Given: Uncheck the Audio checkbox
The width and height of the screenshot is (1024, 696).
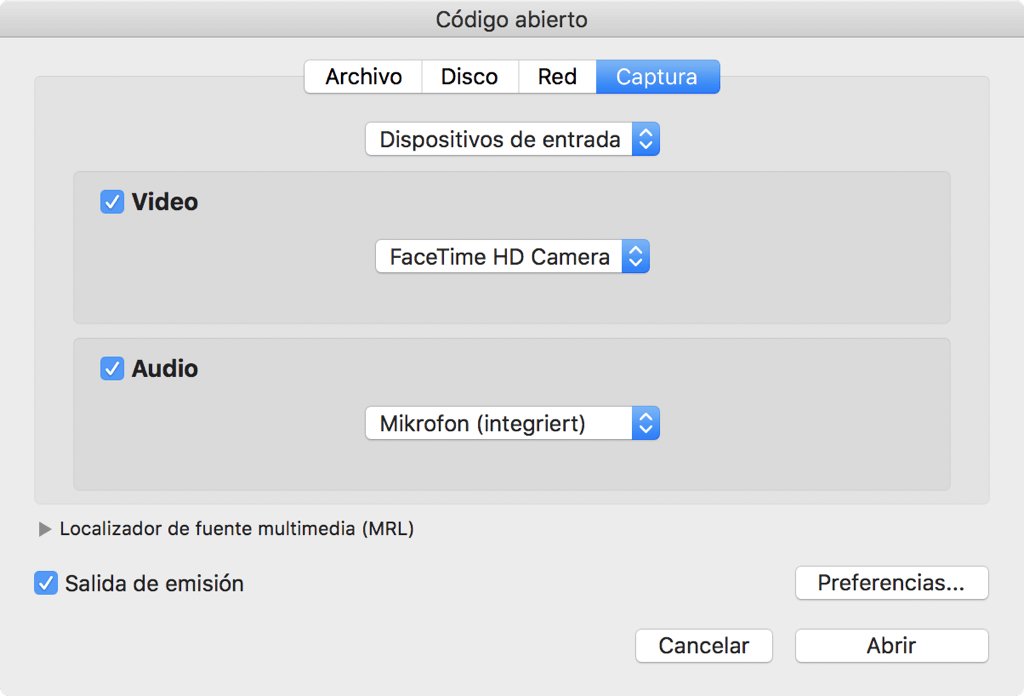Looking at the screenshot, I should coord(112,368).
